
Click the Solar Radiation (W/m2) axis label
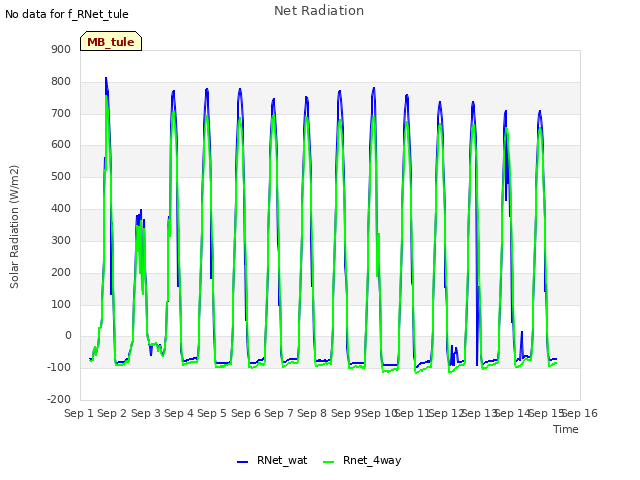coord(14,227)
